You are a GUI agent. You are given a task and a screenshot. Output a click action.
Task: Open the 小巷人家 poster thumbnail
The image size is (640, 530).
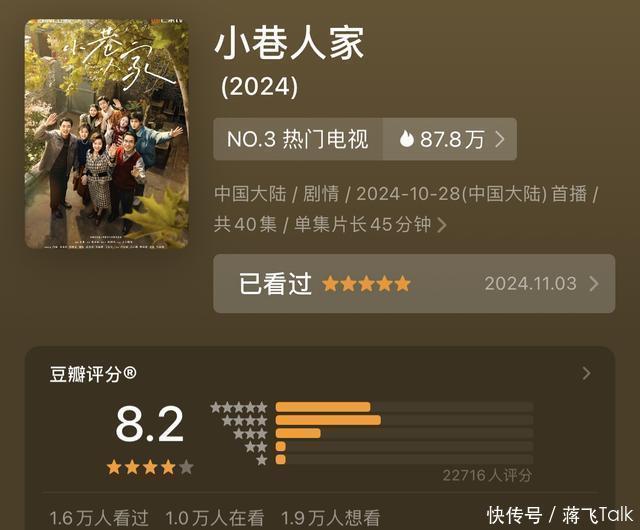click(107, 133)
